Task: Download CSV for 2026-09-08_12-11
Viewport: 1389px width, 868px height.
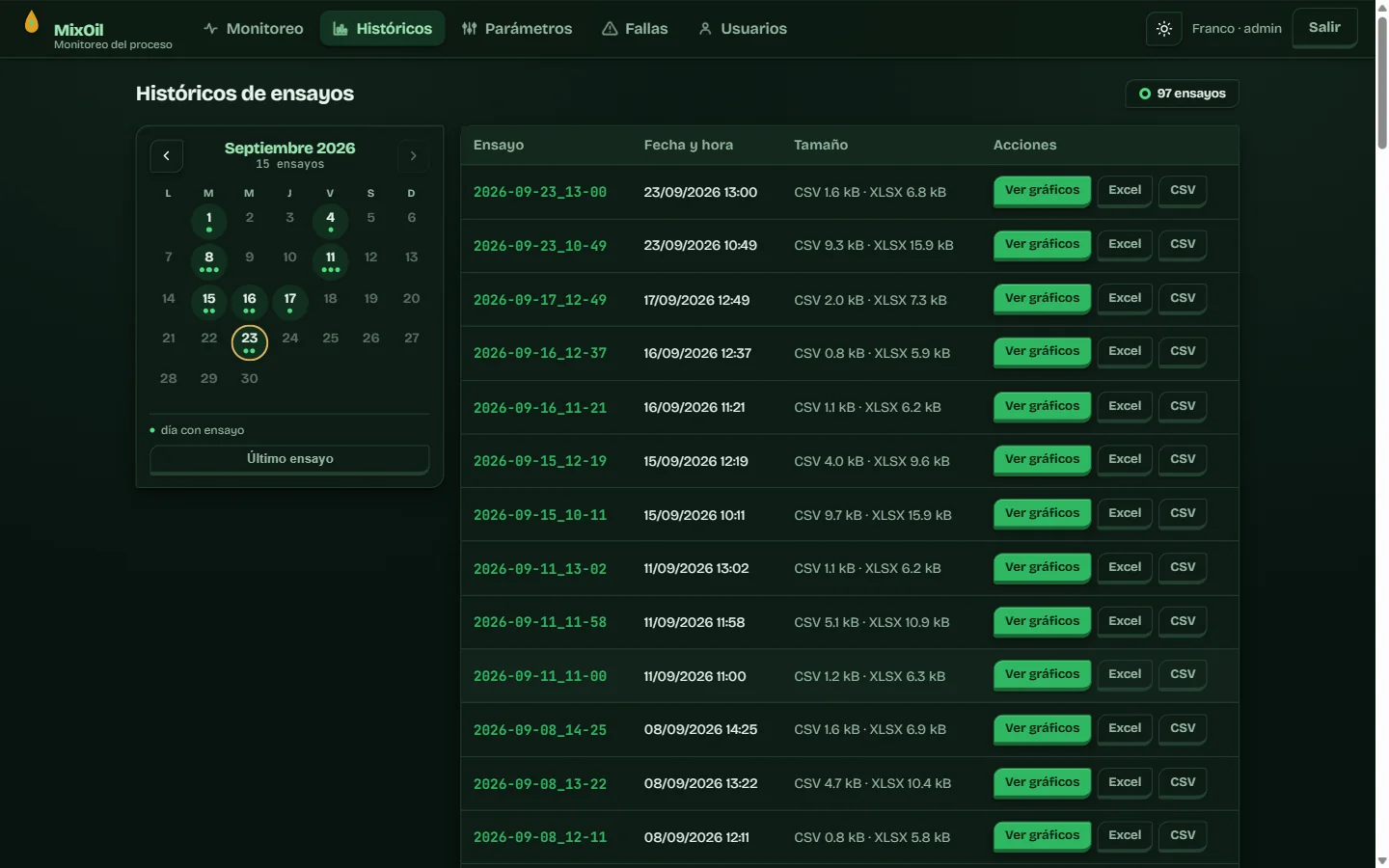Action: point(1183,836)
